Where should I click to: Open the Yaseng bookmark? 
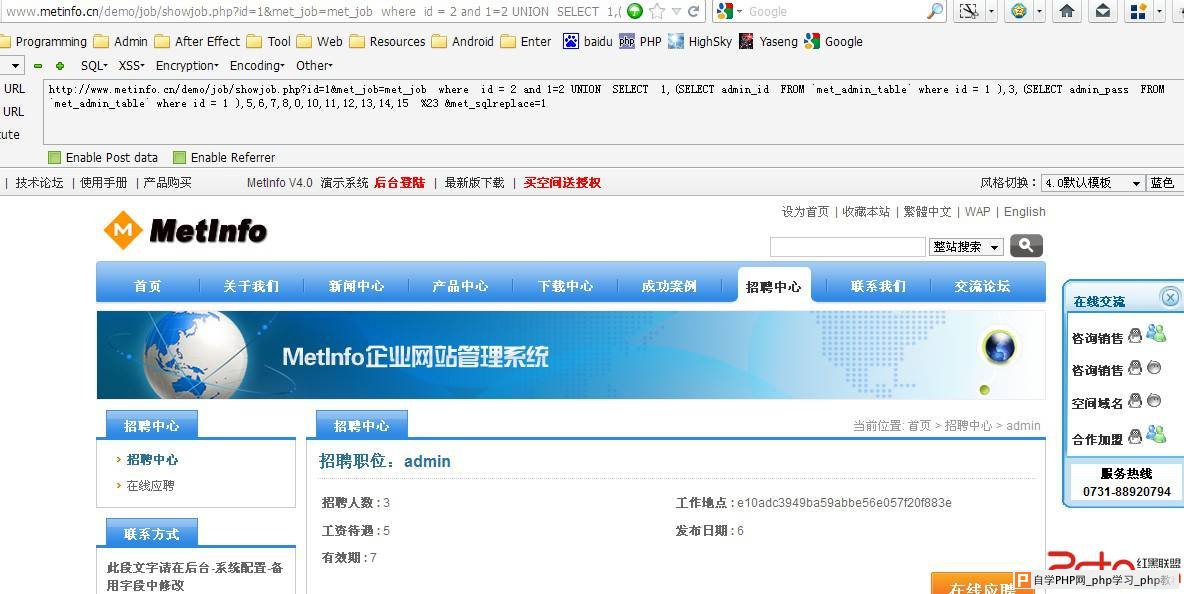click(x=768, y=42)
